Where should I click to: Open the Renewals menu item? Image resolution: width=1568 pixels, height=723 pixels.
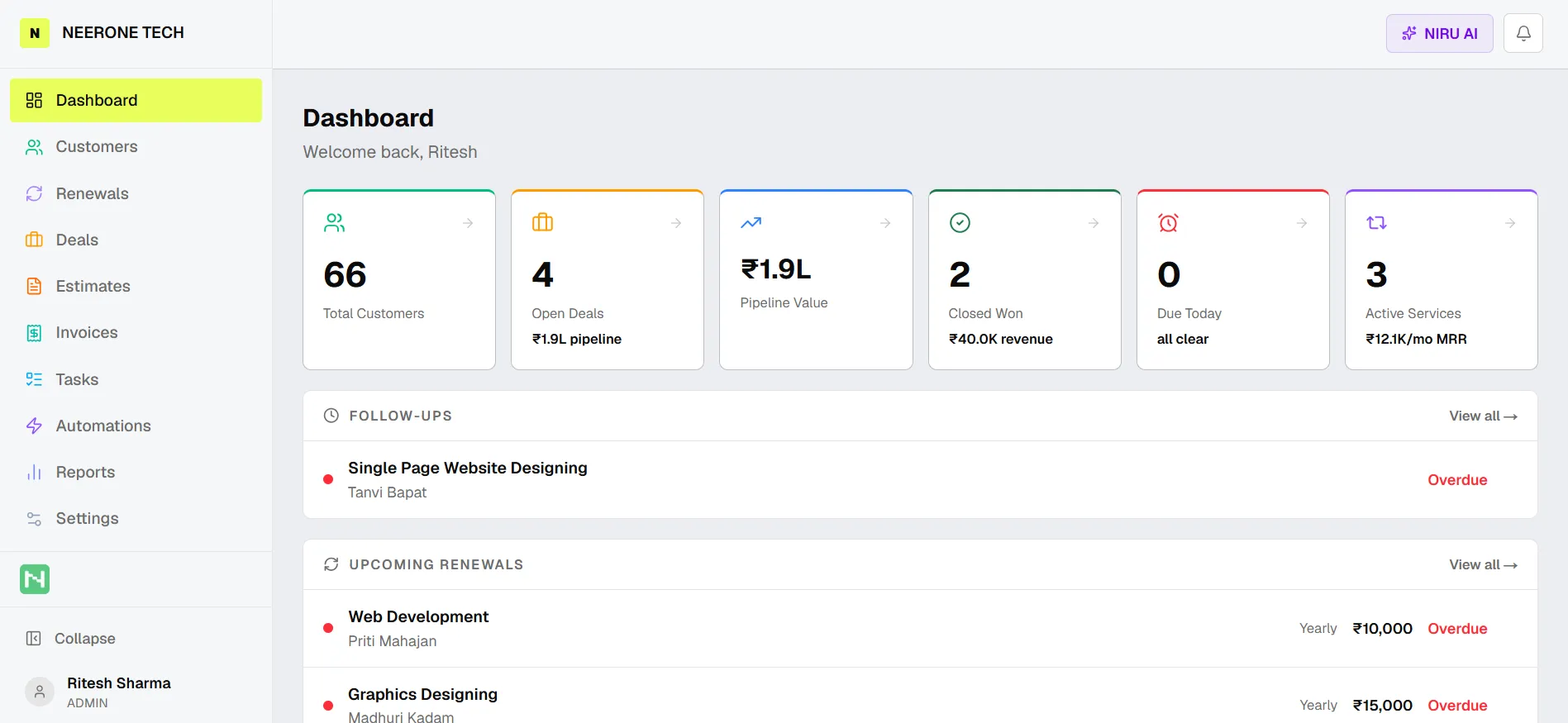click(x=136, y=193)
